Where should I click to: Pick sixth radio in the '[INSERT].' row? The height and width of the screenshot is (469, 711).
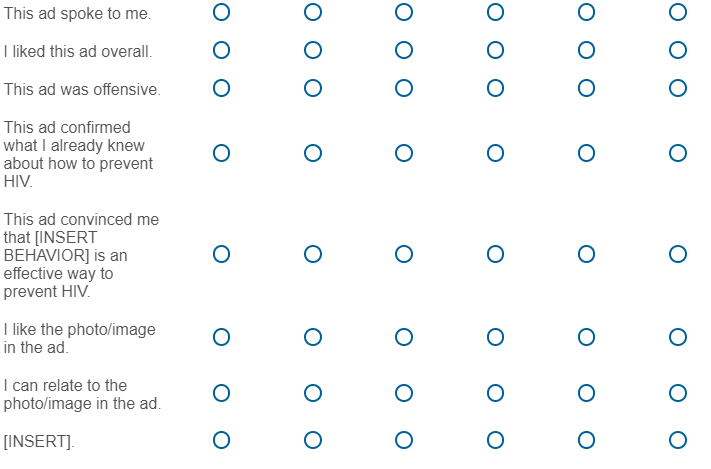coord(678,440)
